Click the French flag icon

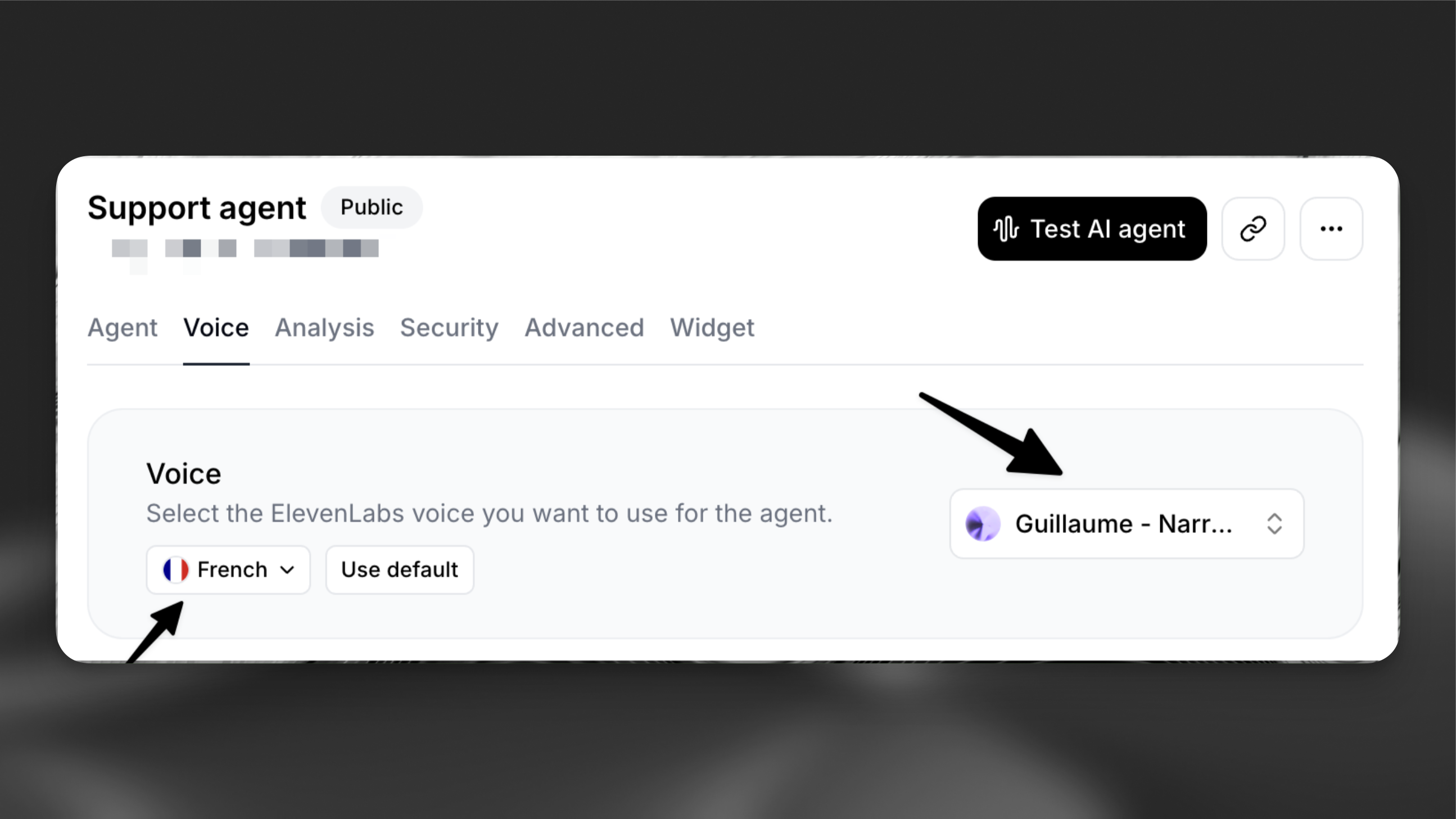click(x=176, y=570)
